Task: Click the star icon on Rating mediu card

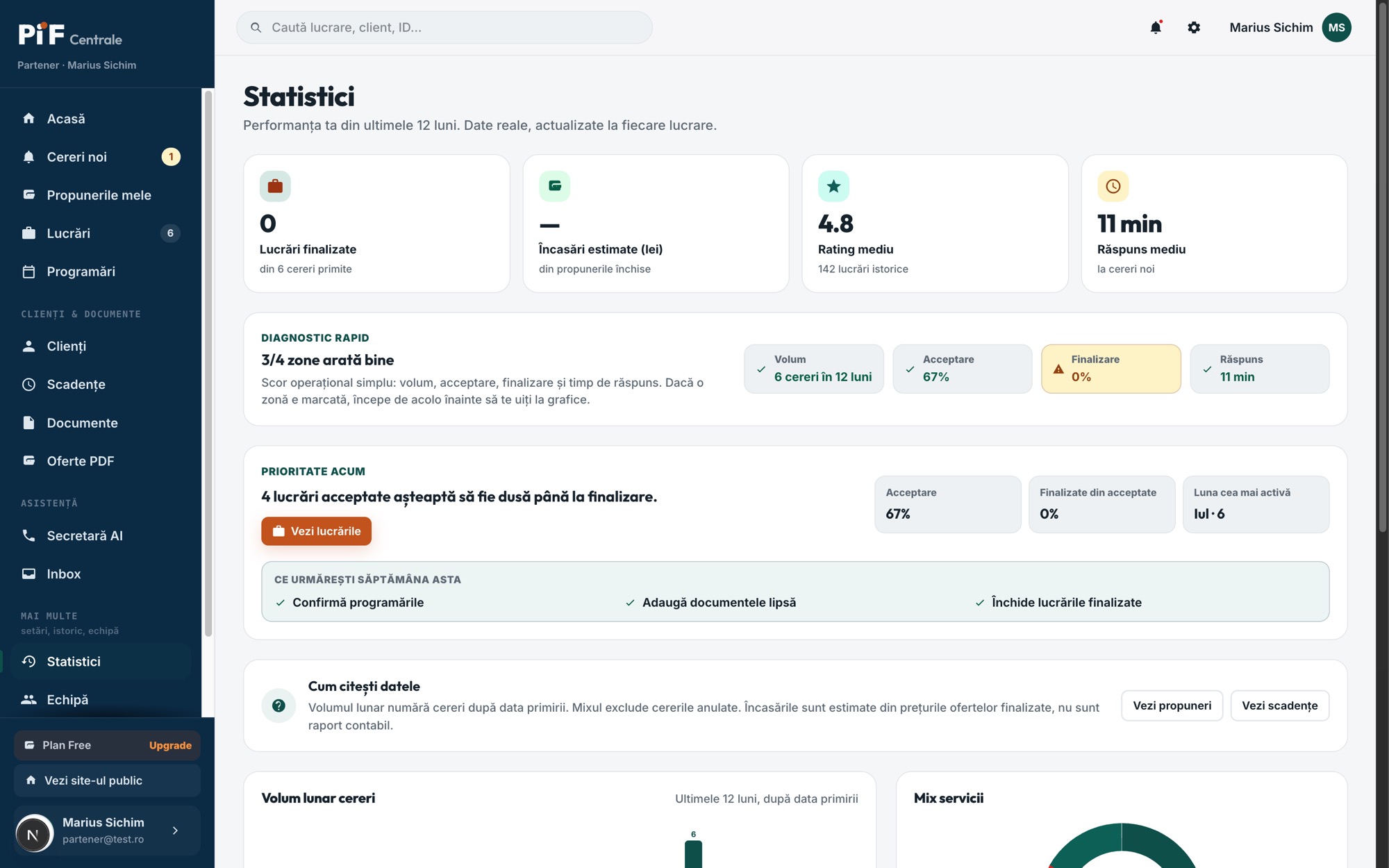Action: [833, 186]
